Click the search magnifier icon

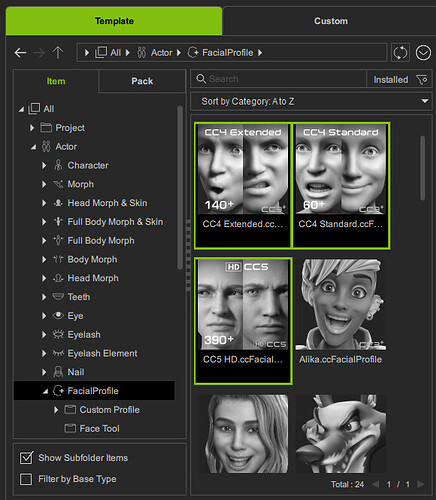point(201,79)
